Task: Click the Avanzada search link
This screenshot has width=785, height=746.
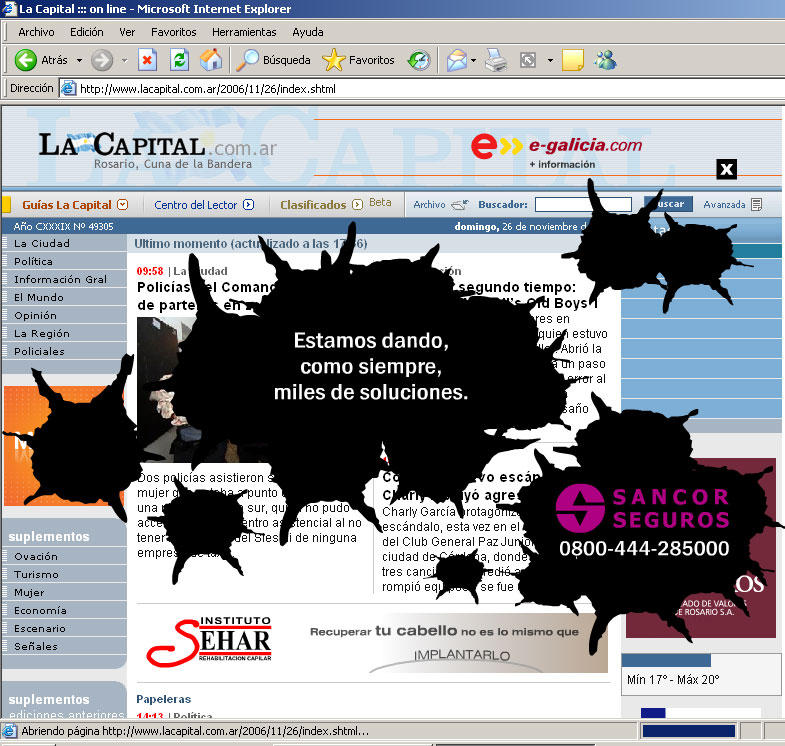Action: 724,204
